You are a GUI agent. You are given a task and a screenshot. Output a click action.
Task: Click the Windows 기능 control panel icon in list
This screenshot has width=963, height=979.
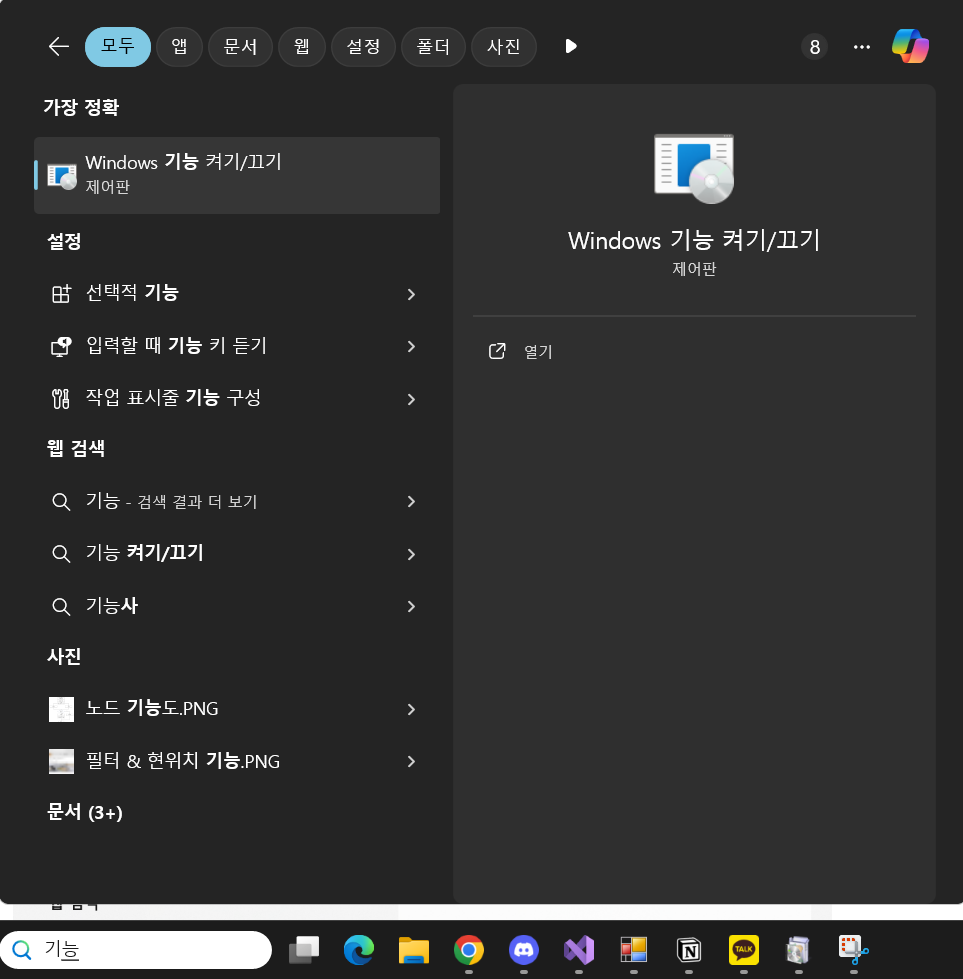[62, 177]
